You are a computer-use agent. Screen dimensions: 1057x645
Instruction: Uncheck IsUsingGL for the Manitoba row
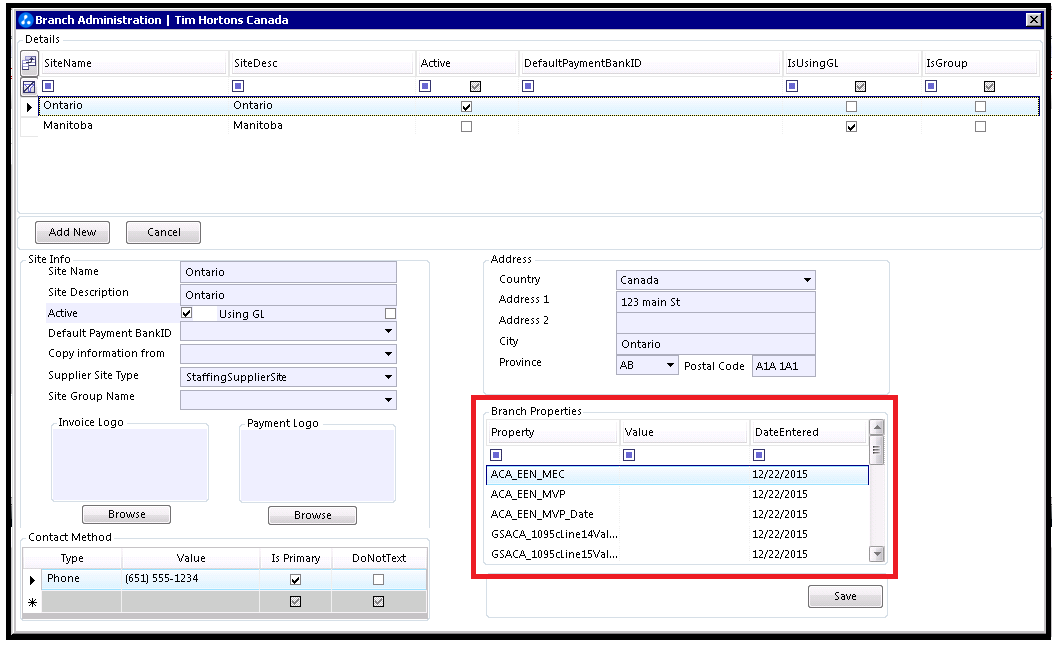(x=851, y=126)
